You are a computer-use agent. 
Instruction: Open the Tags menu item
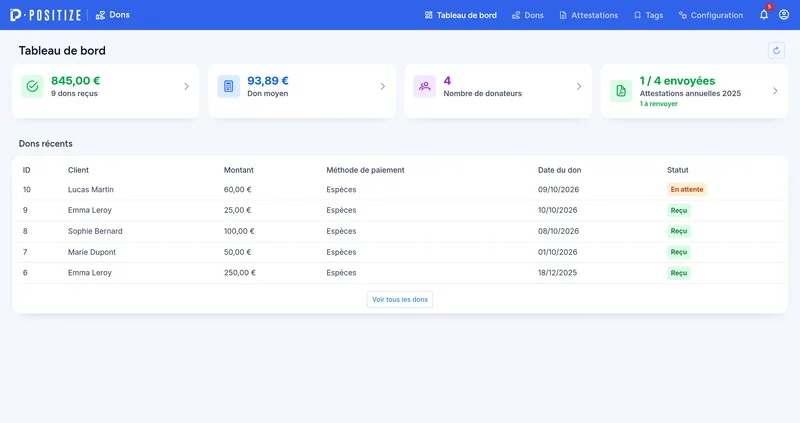click(648, 15)
